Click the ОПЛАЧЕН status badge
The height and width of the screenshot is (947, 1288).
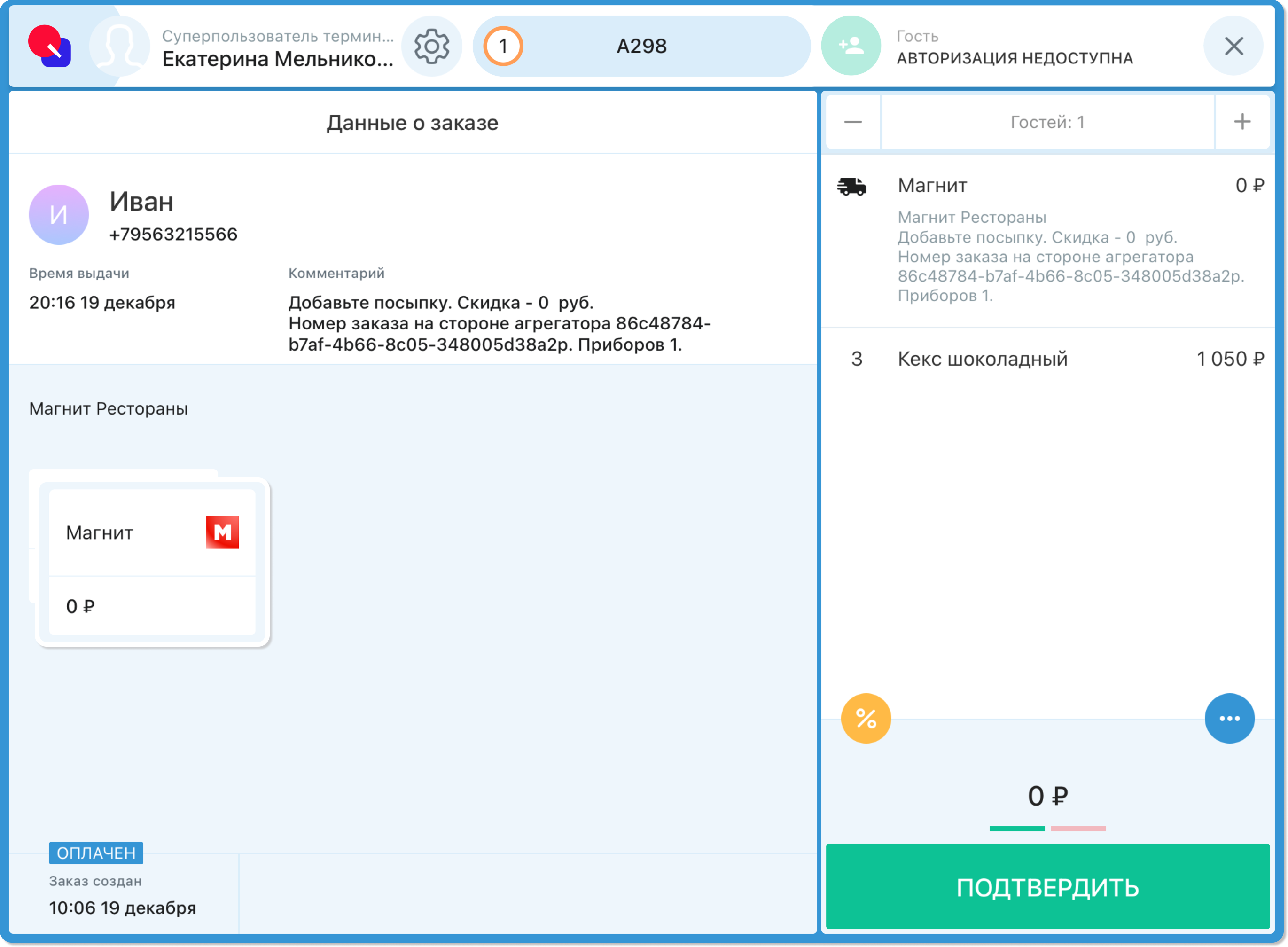[96, 853]
